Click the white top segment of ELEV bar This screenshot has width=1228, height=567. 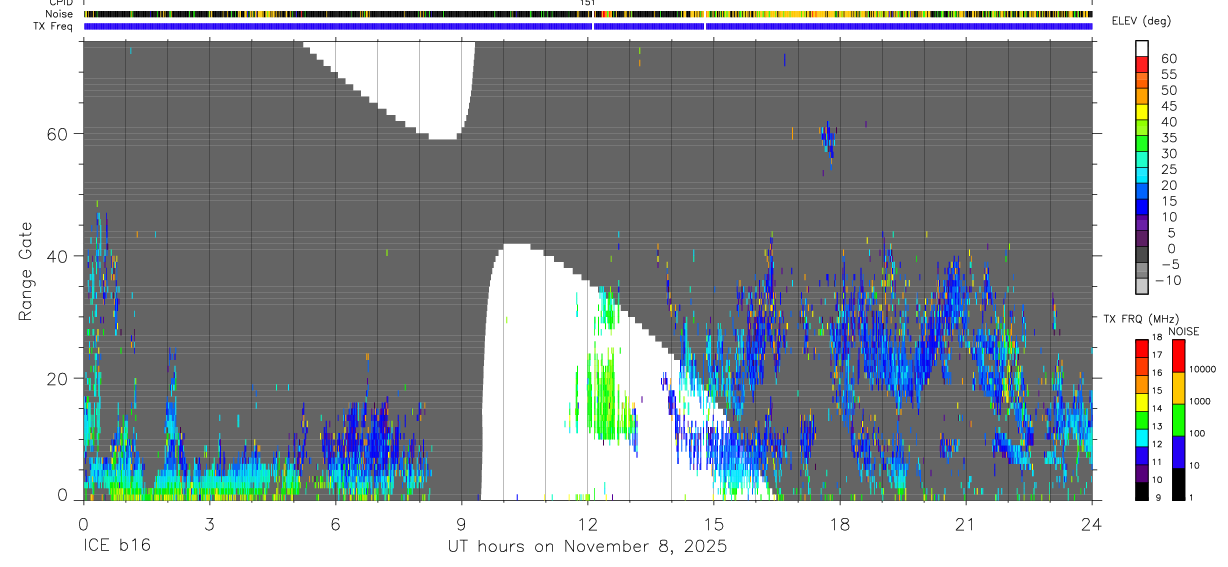point(1143,50)
